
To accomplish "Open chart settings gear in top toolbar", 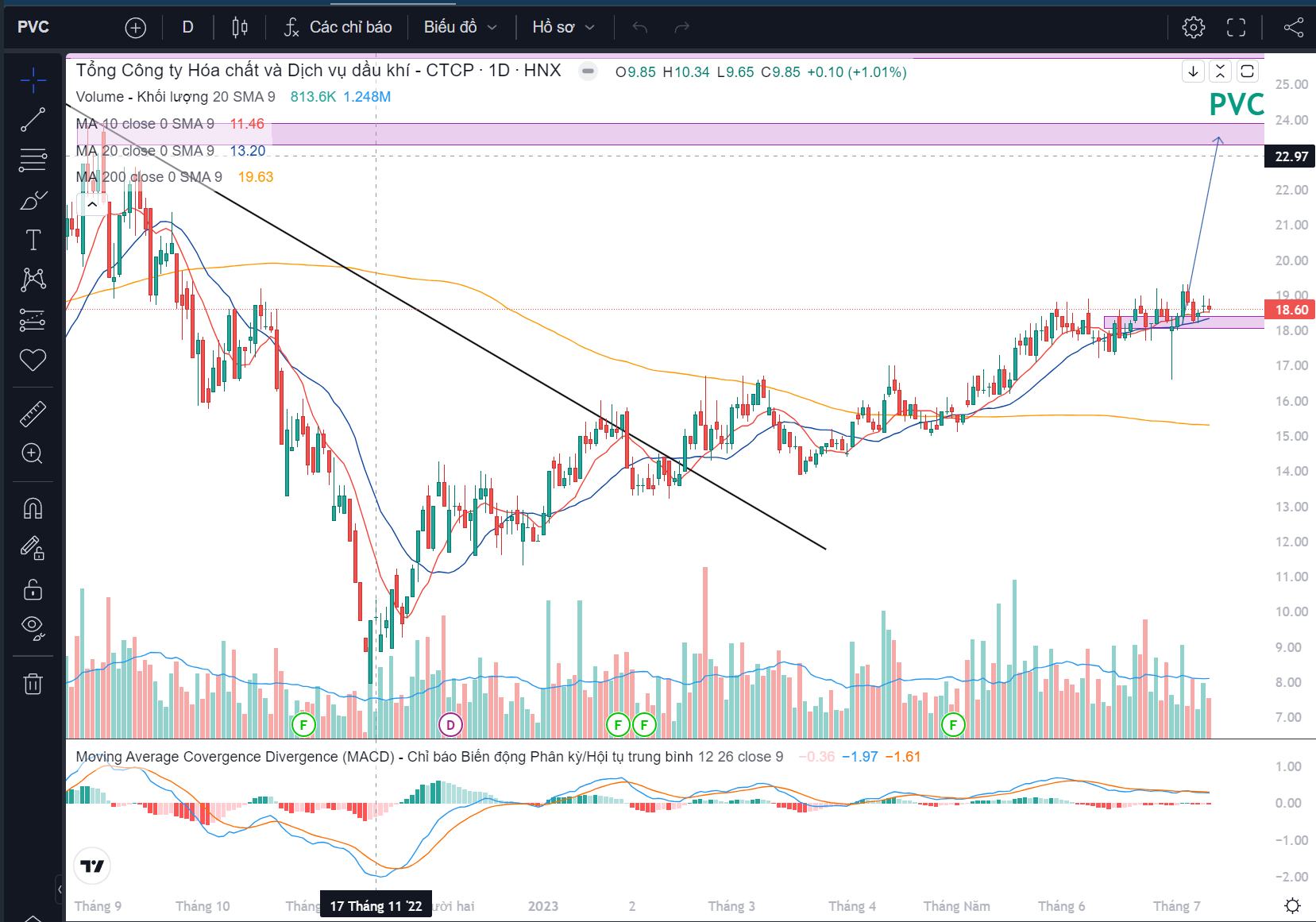I will click(1193, 28).
